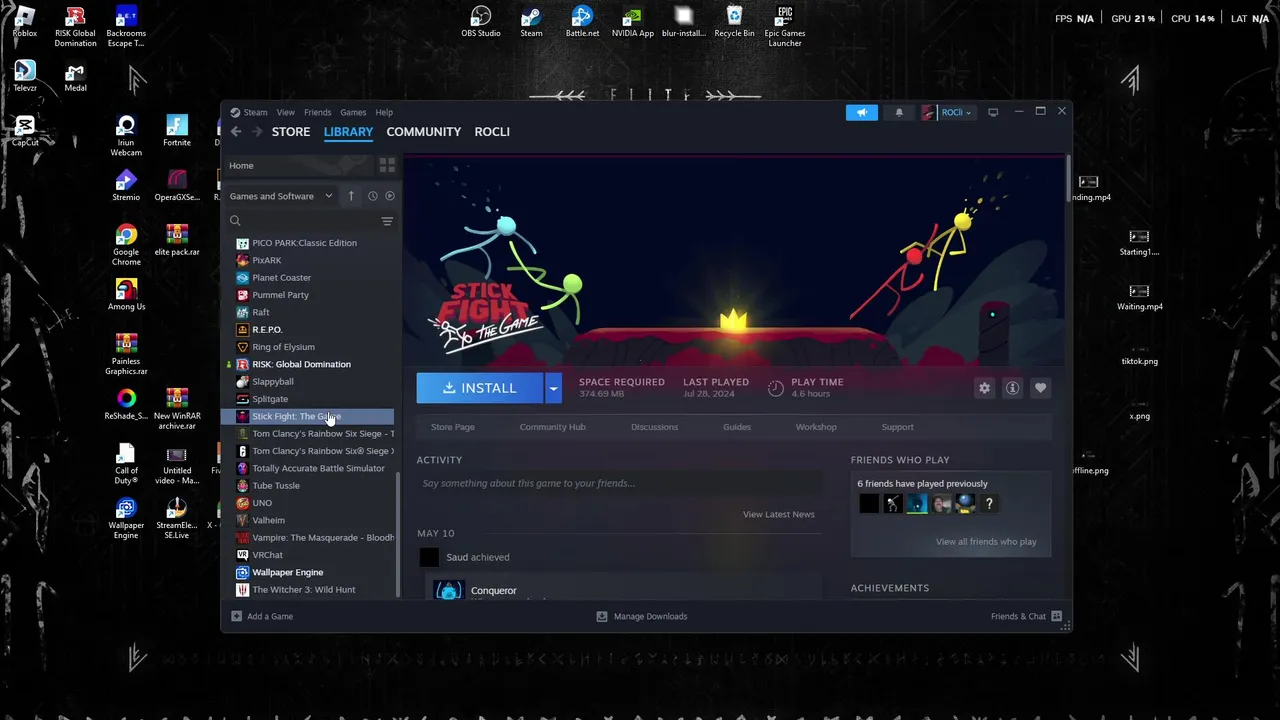The height and width of the screenshot is (720, 1280).
Task: Open Manage Downloads
Action: (642, 617)
